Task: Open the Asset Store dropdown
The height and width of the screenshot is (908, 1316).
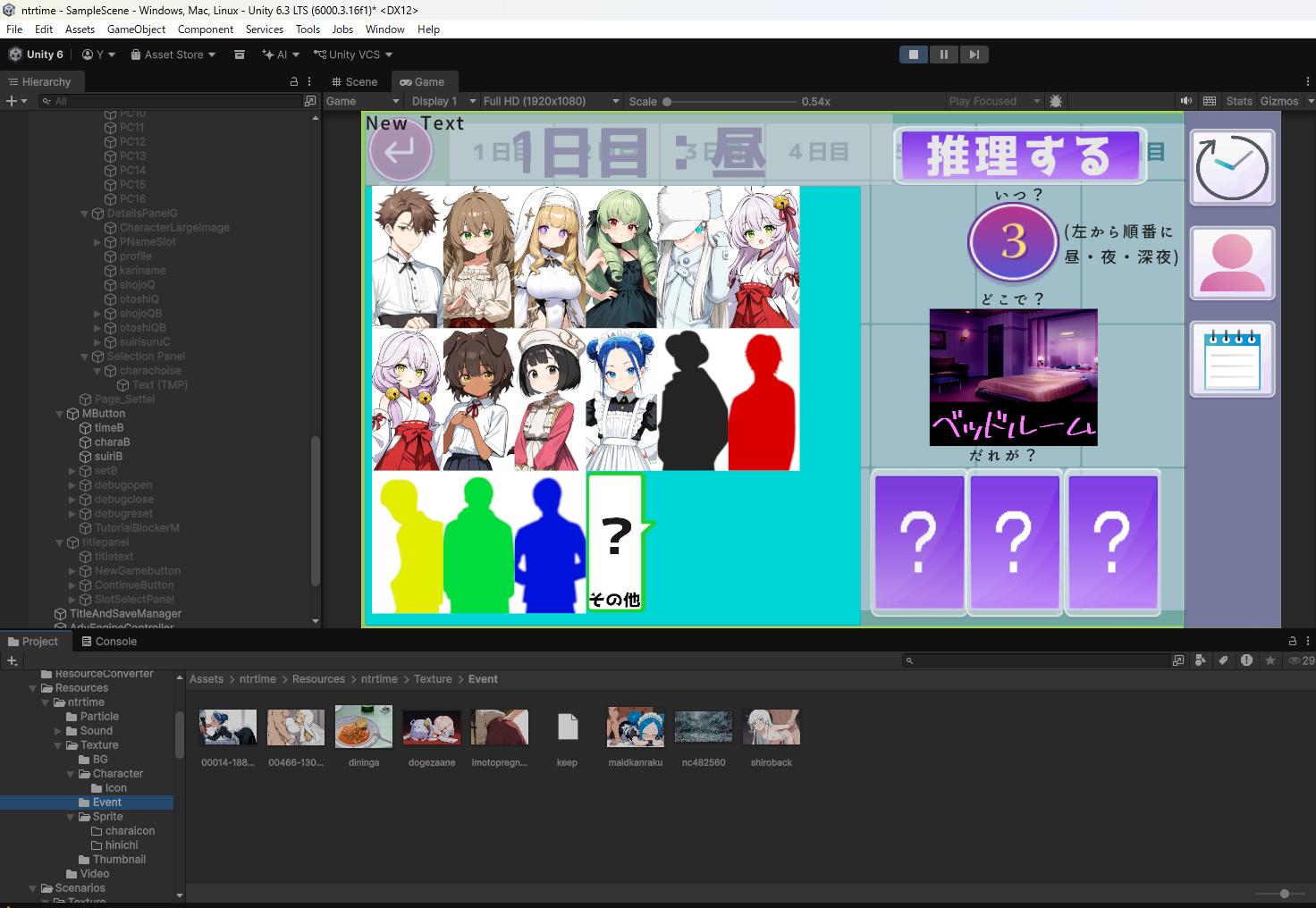Action: click(173, 55)
